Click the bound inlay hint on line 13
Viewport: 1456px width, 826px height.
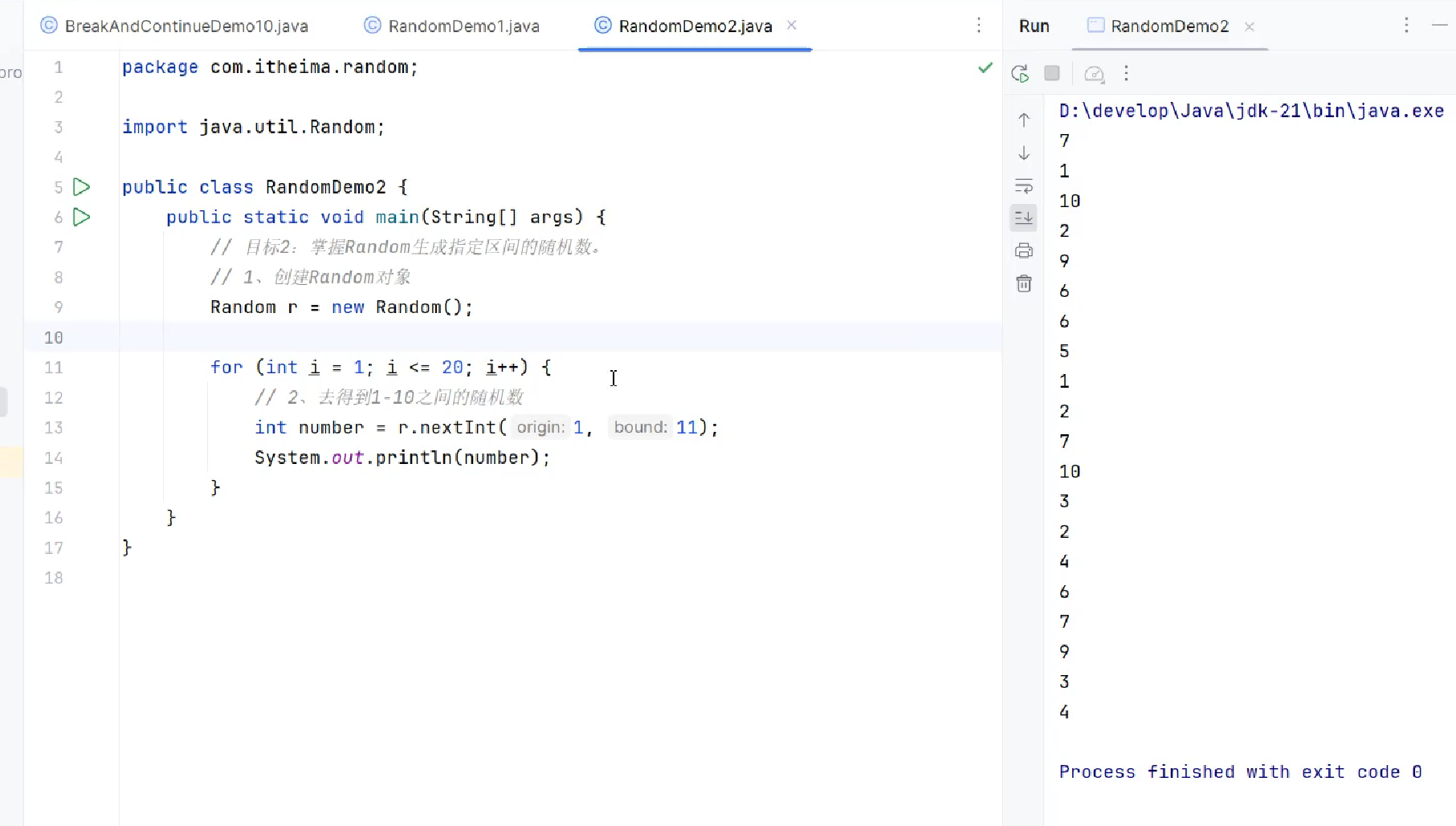coord(640,427)
